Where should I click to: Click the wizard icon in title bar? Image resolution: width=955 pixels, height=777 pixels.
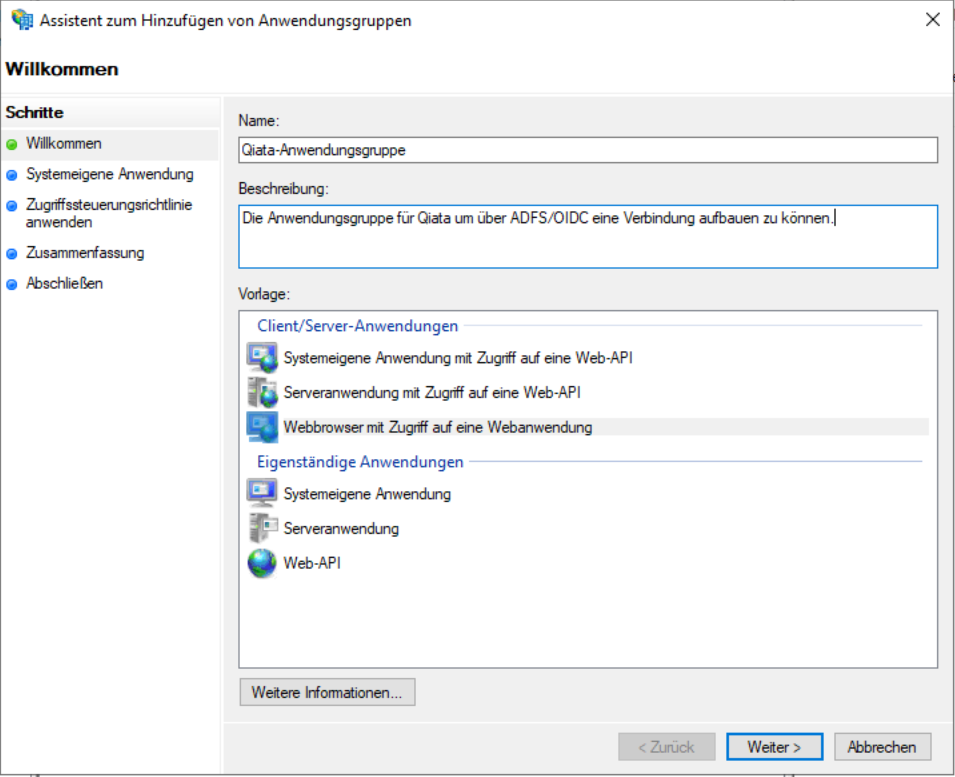click(20, 20)
